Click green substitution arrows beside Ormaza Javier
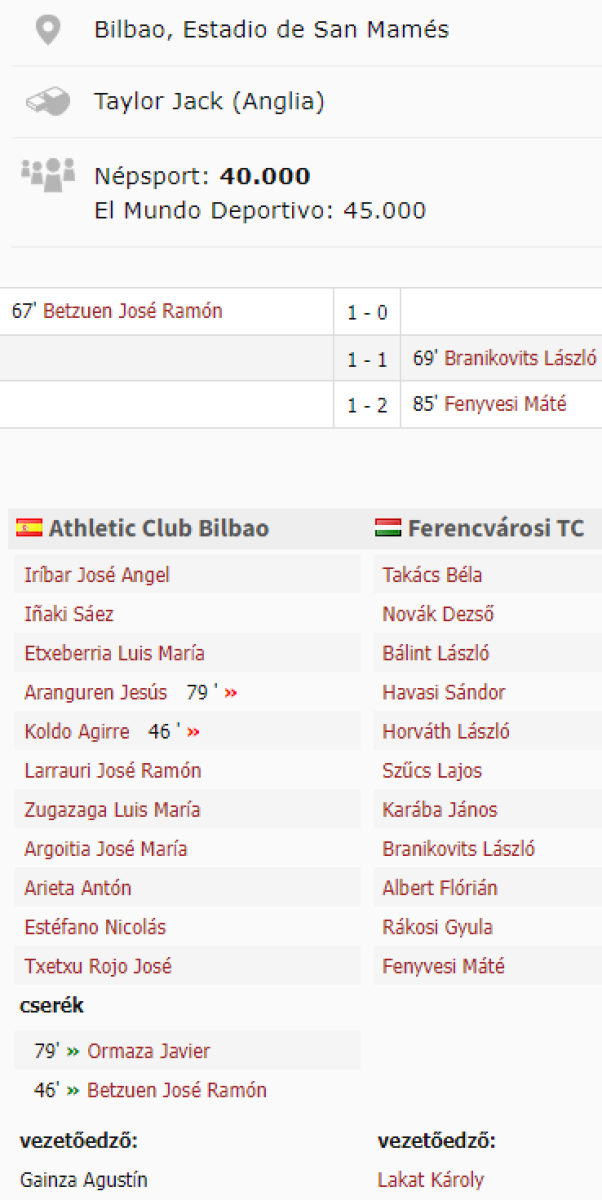Screen dimensions: 602x1200 pyautogui.click(x=73, y=1051)
